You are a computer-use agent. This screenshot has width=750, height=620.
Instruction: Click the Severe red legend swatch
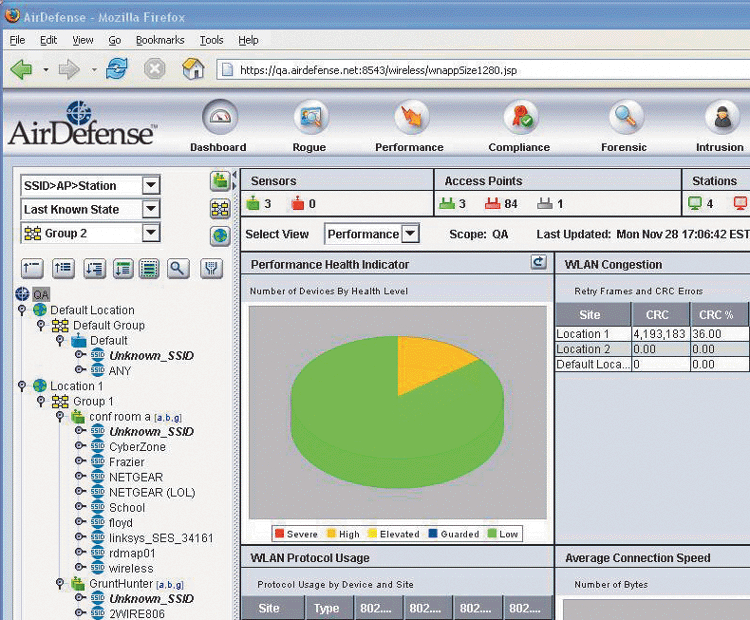pos(280,533)
